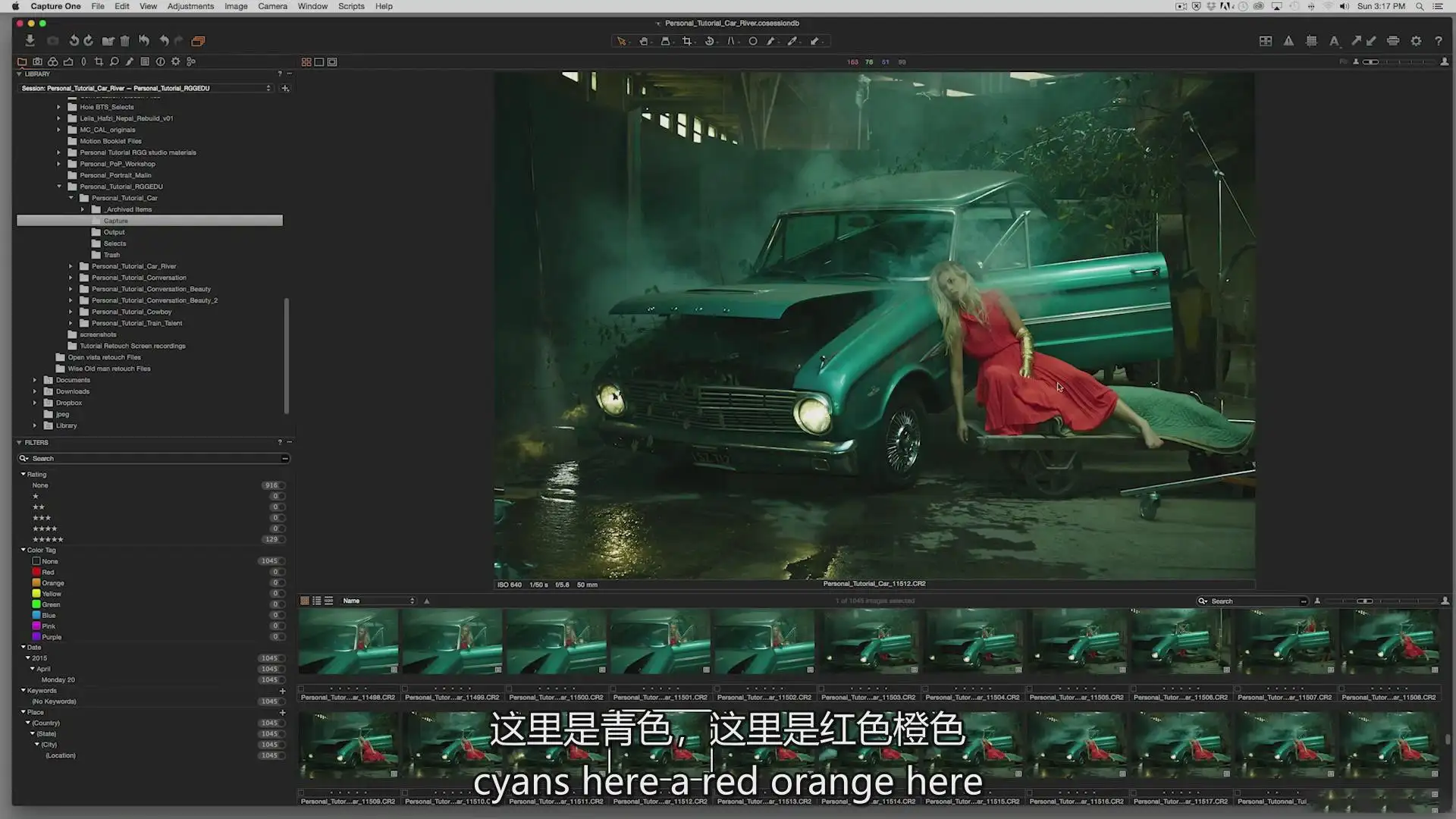Image resolution: width=1456 pixels, height=819 pixels.
Task: Move selected image to trash icon
Action: [x=125, y=41]
